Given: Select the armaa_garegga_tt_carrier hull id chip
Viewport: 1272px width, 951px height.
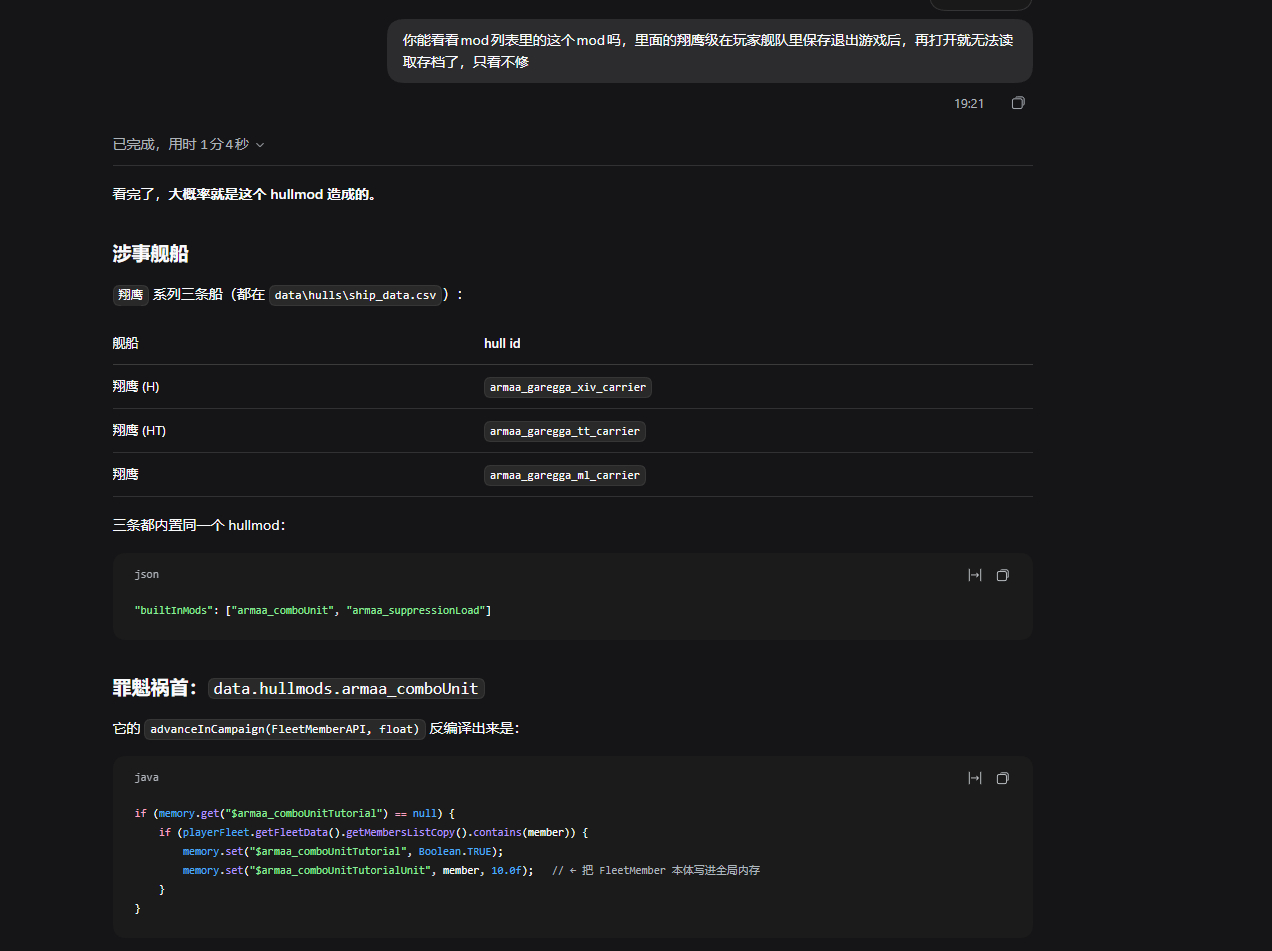Looking at the screenshot, I should pos(565,431).
